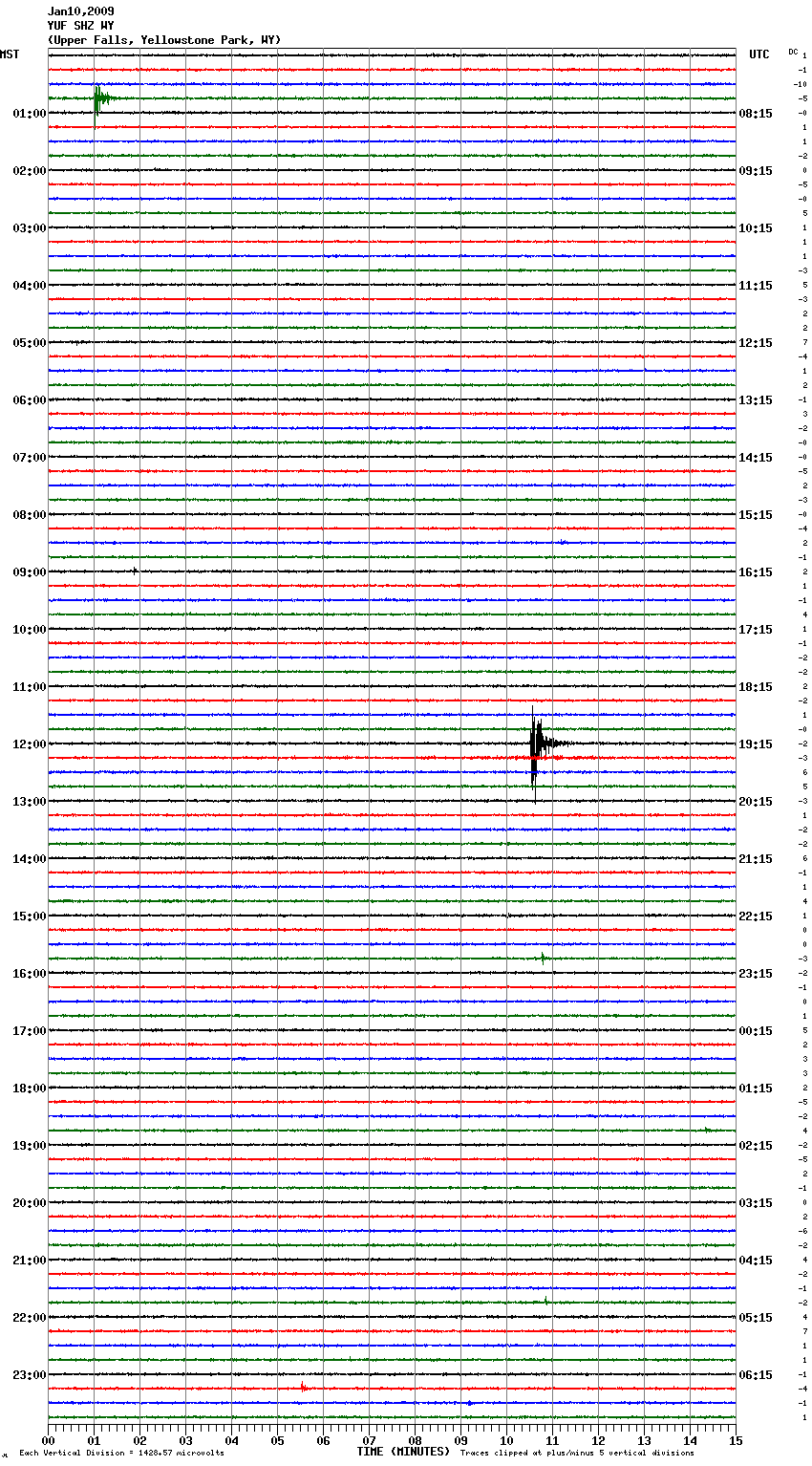The width and height of the screenshot is (812, 1466).
Task: Click the 22:15 UTC time label
Action: click(756, 916)
